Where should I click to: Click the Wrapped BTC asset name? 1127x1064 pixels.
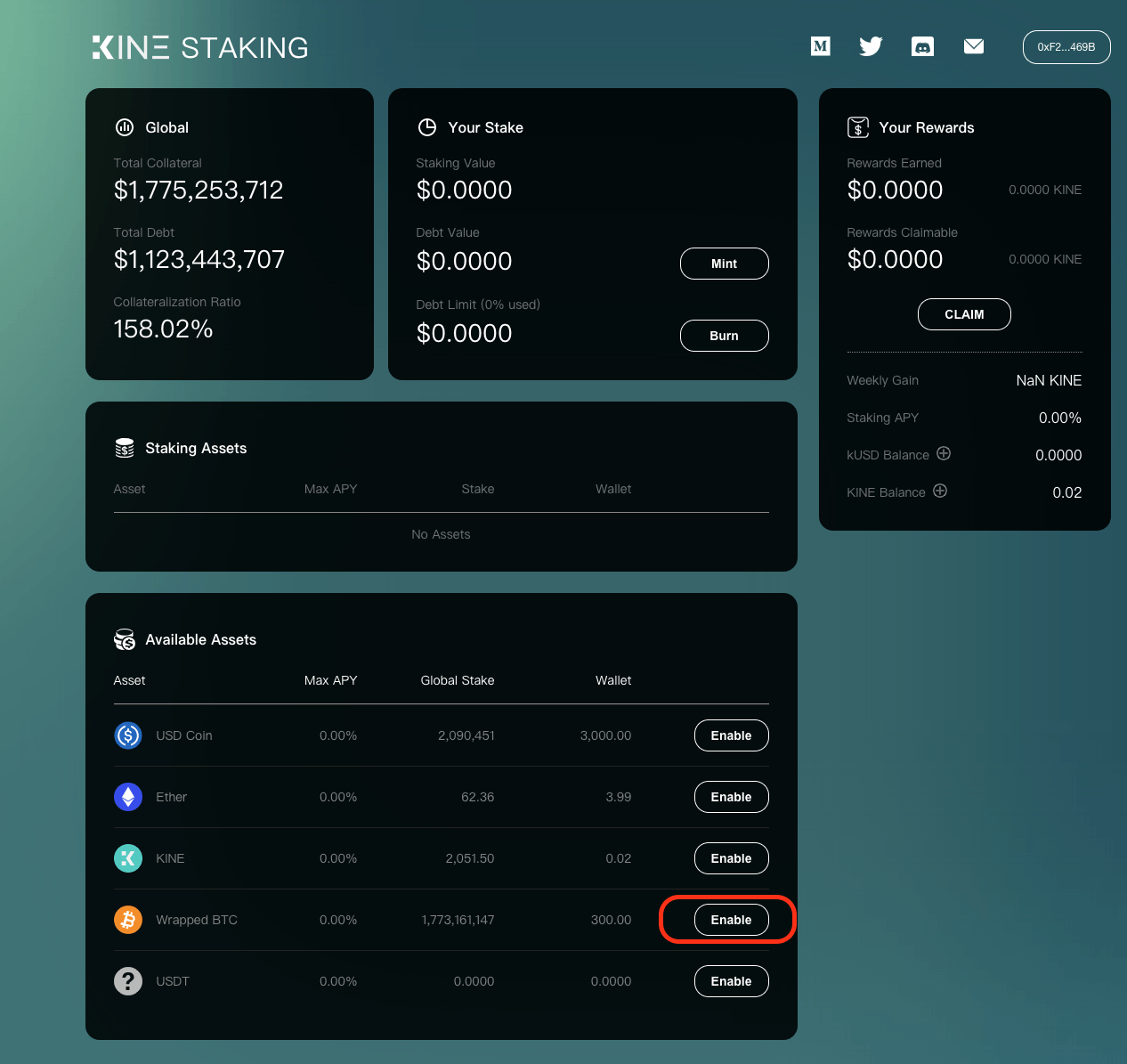click(197, 920)
